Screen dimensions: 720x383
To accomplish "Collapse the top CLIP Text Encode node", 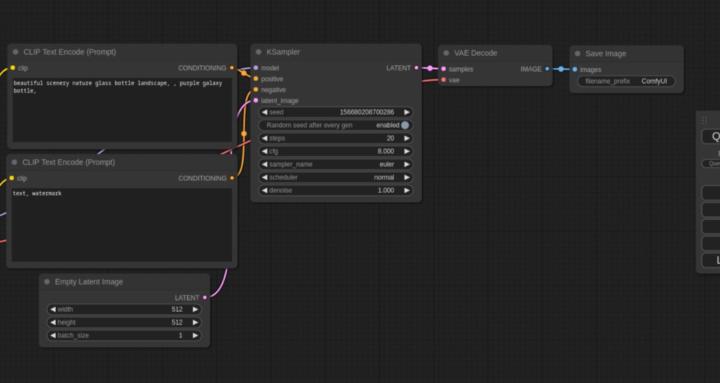I will pyautogui.click(x=15, y=52).
